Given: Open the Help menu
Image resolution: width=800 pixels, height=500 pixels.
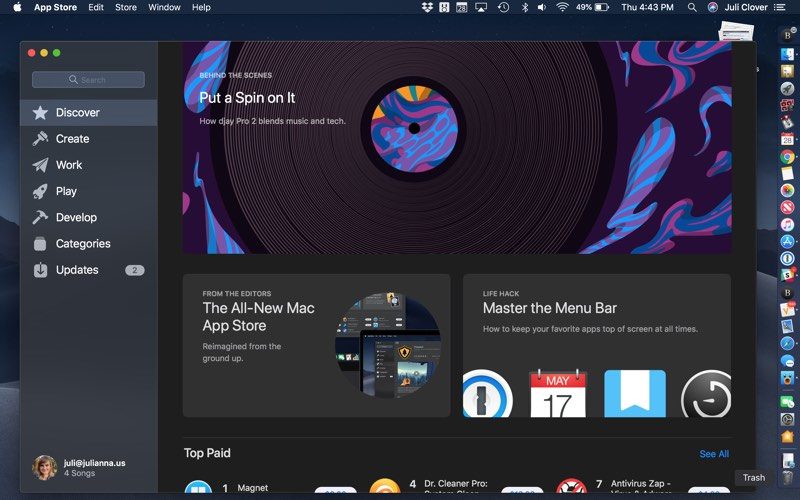Looking at the screenshot, I should (201, 7).
